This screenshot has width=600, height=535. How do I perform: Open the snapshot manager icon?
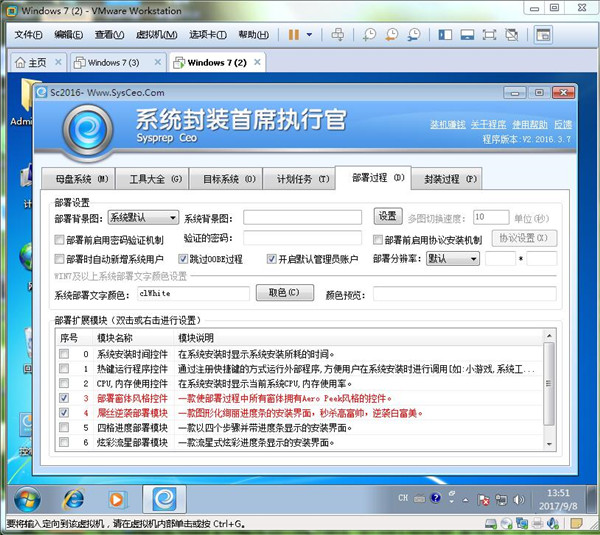[x=414, y=35]
